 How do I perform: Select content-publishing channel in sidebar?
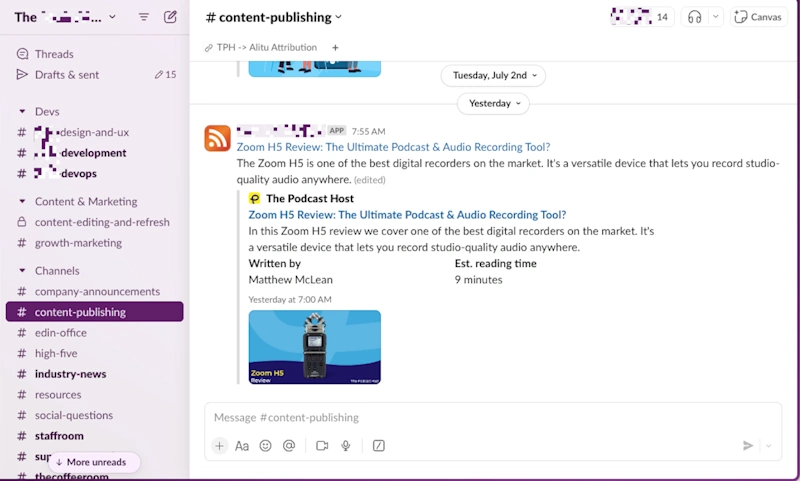pos(95,312)
